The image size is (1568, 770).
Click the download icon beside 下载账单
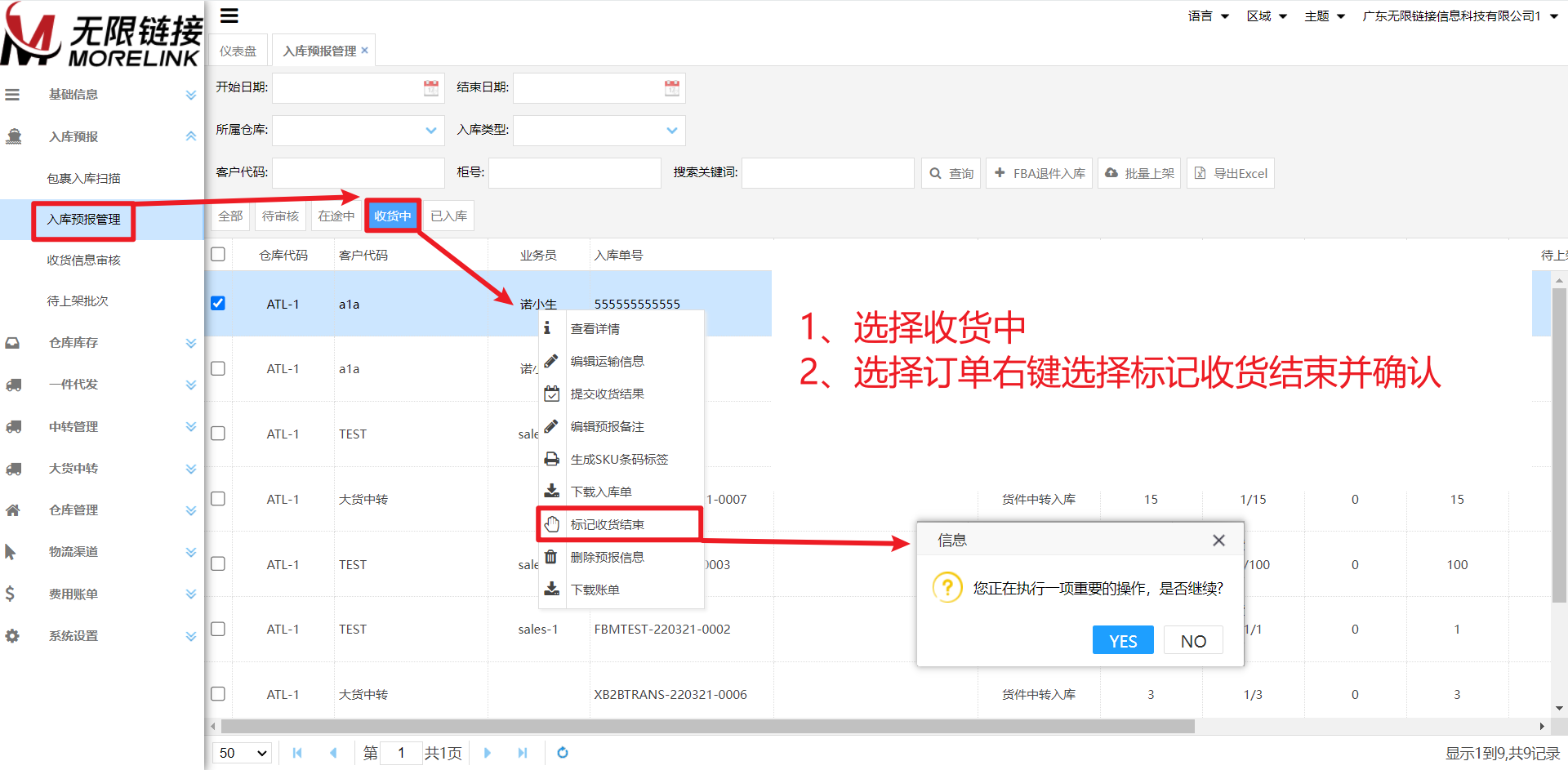[551, 589]
